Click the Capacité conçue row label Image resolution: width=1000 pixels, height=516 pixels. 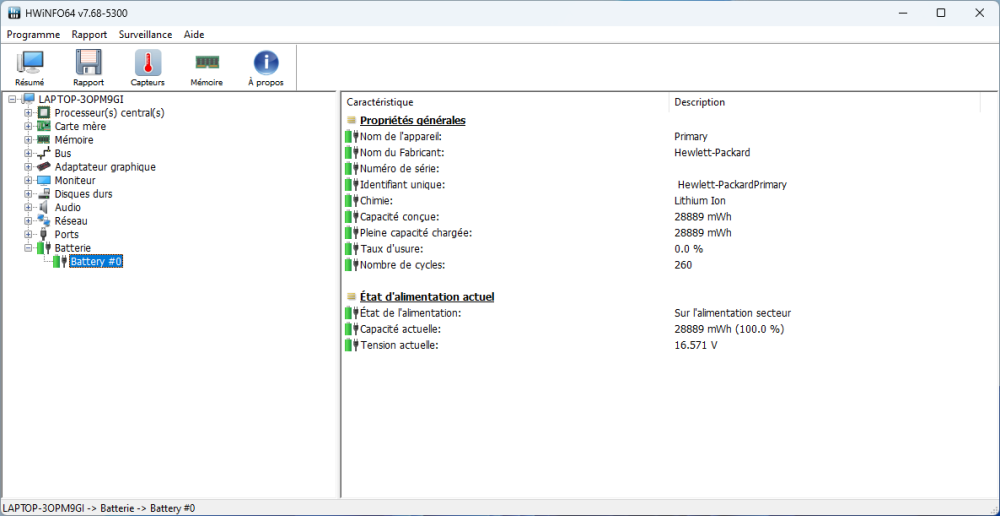tap(399, 217)
